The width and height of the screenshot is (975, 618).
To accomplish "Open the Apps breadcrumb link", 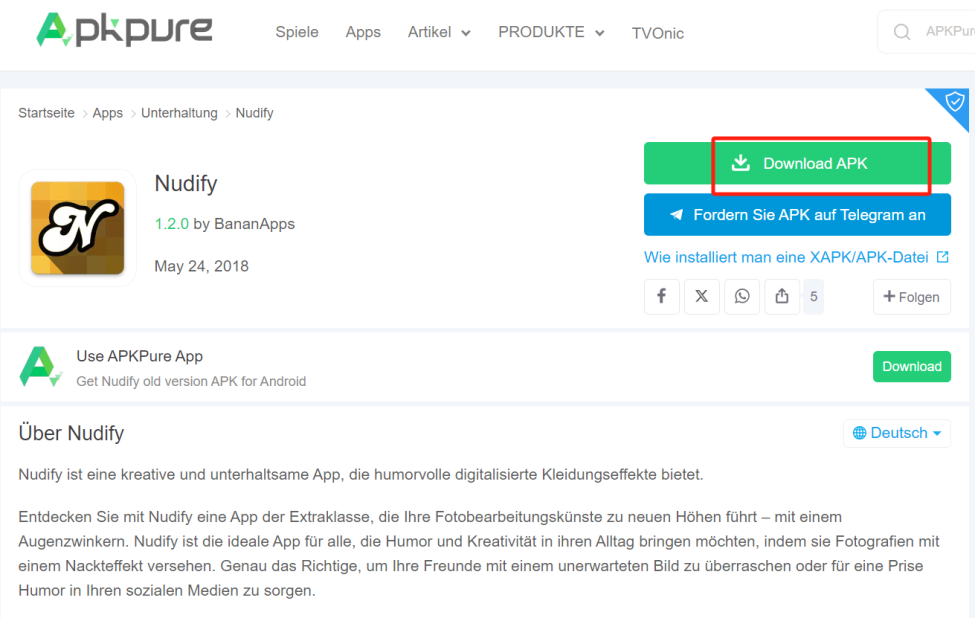I will (x=108, y=113).
